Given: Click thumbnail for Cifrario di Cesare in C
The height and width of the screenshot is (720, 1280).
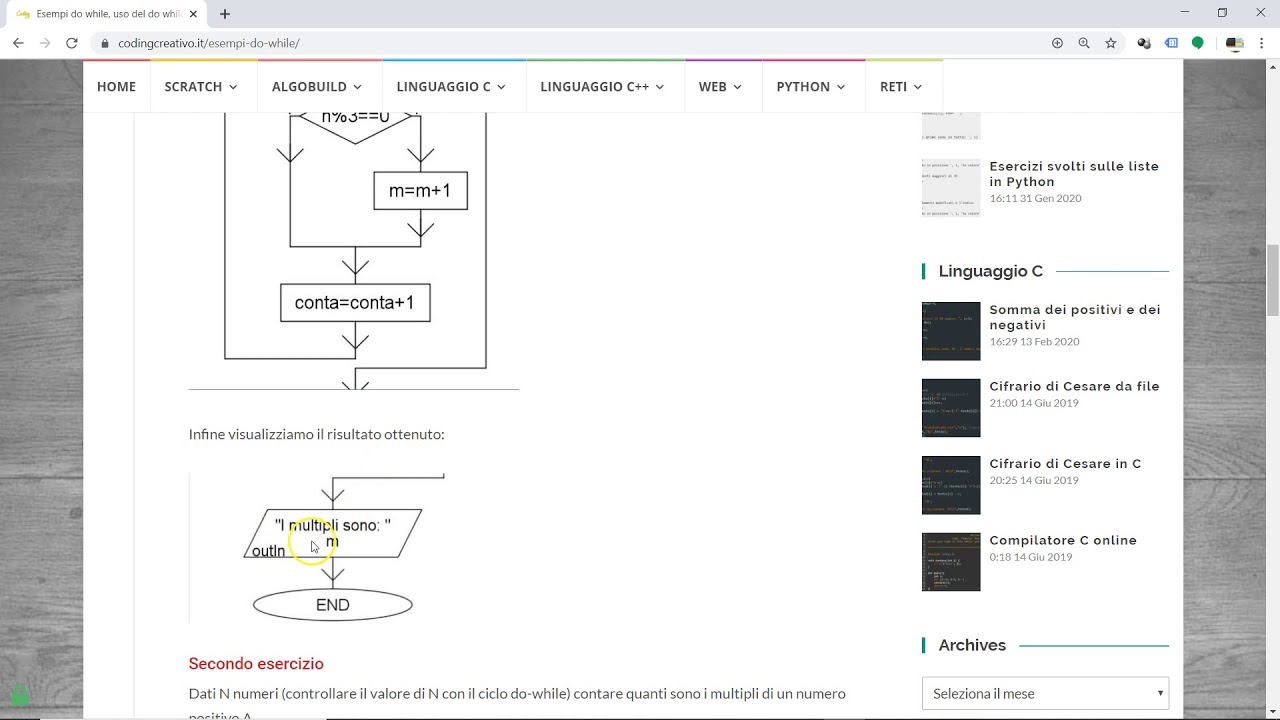Looking at the screenshot, I should [x=951, y=485].
